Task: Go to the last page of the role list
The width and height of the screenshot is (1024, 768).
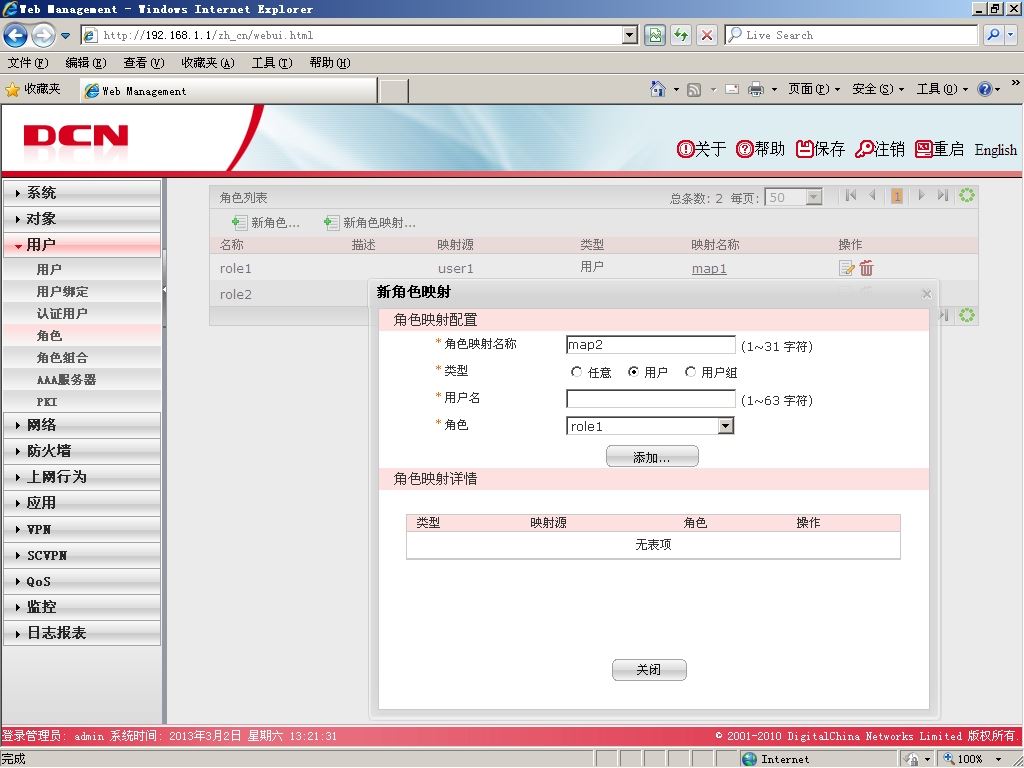Action: click(942, 195)
